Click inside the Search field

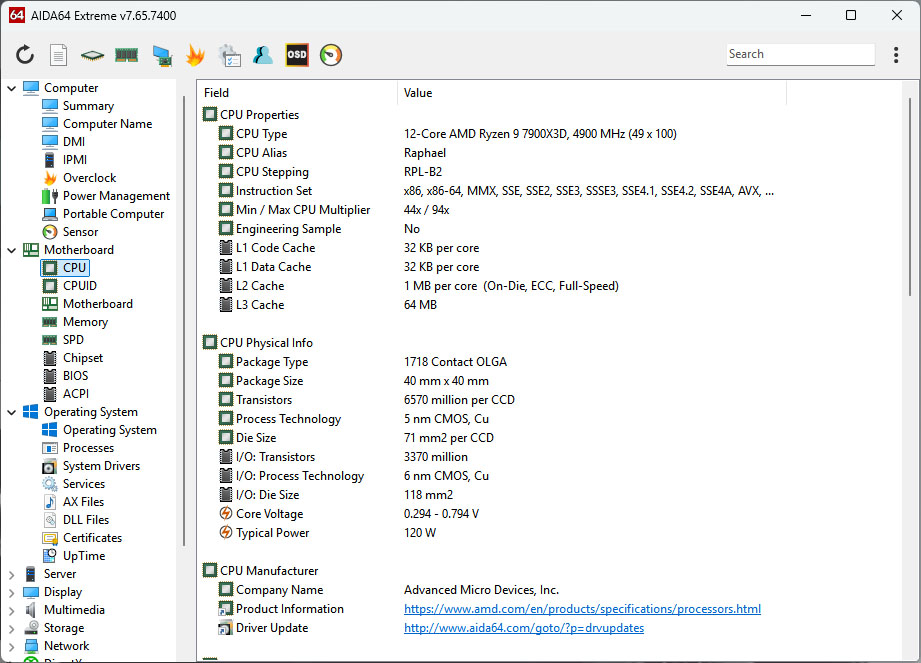click(800, 54)
